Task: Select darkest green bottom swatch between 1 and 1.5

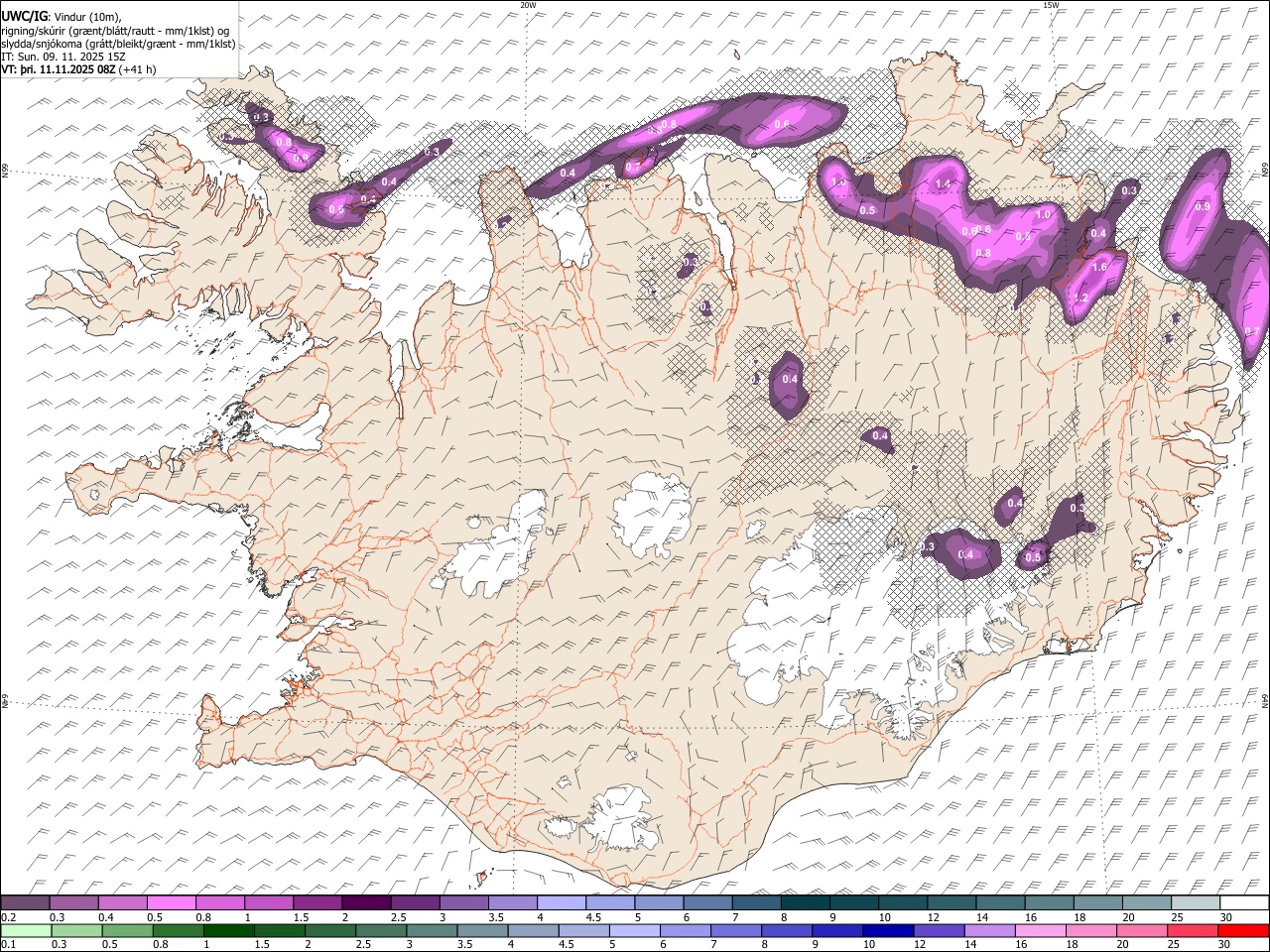Action: (x=228, y=930)
